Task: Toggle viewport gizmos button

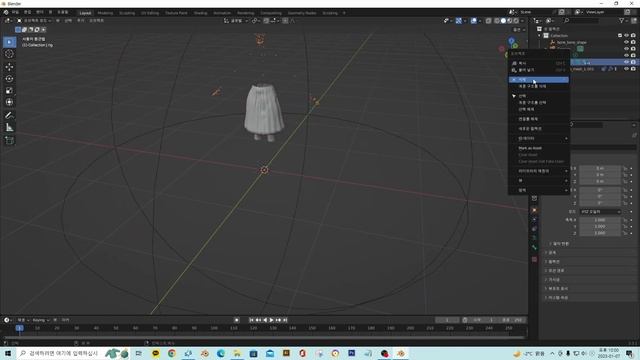Action: click(x=458, y=20)
